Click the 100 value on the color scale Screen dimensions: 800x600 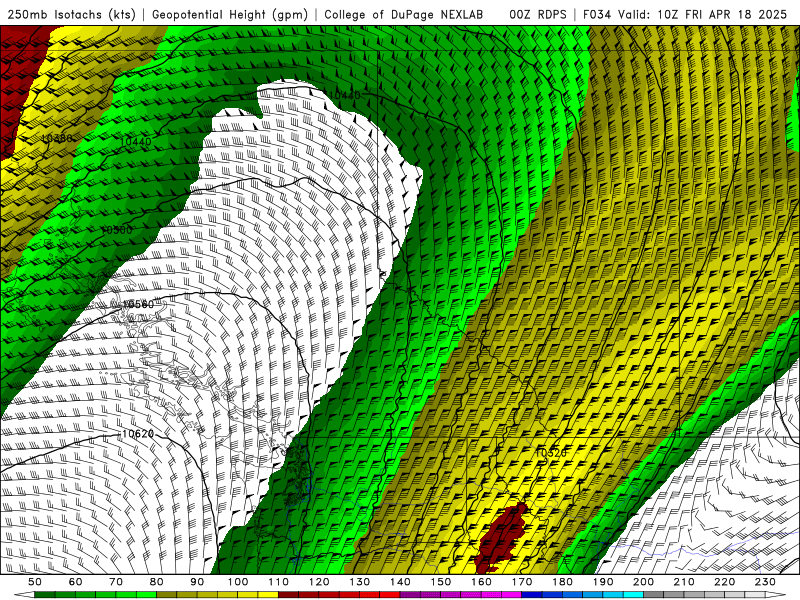238,582
